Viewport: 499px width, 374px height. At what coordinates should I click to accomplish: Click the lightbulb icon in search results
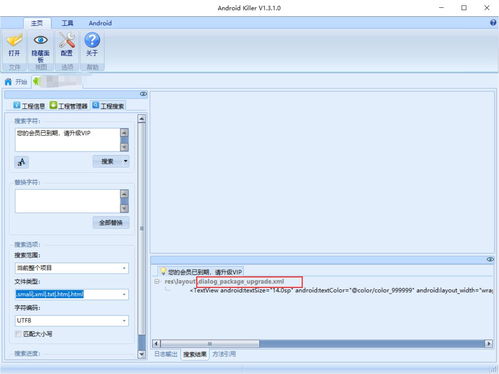(x=163, y=271)
